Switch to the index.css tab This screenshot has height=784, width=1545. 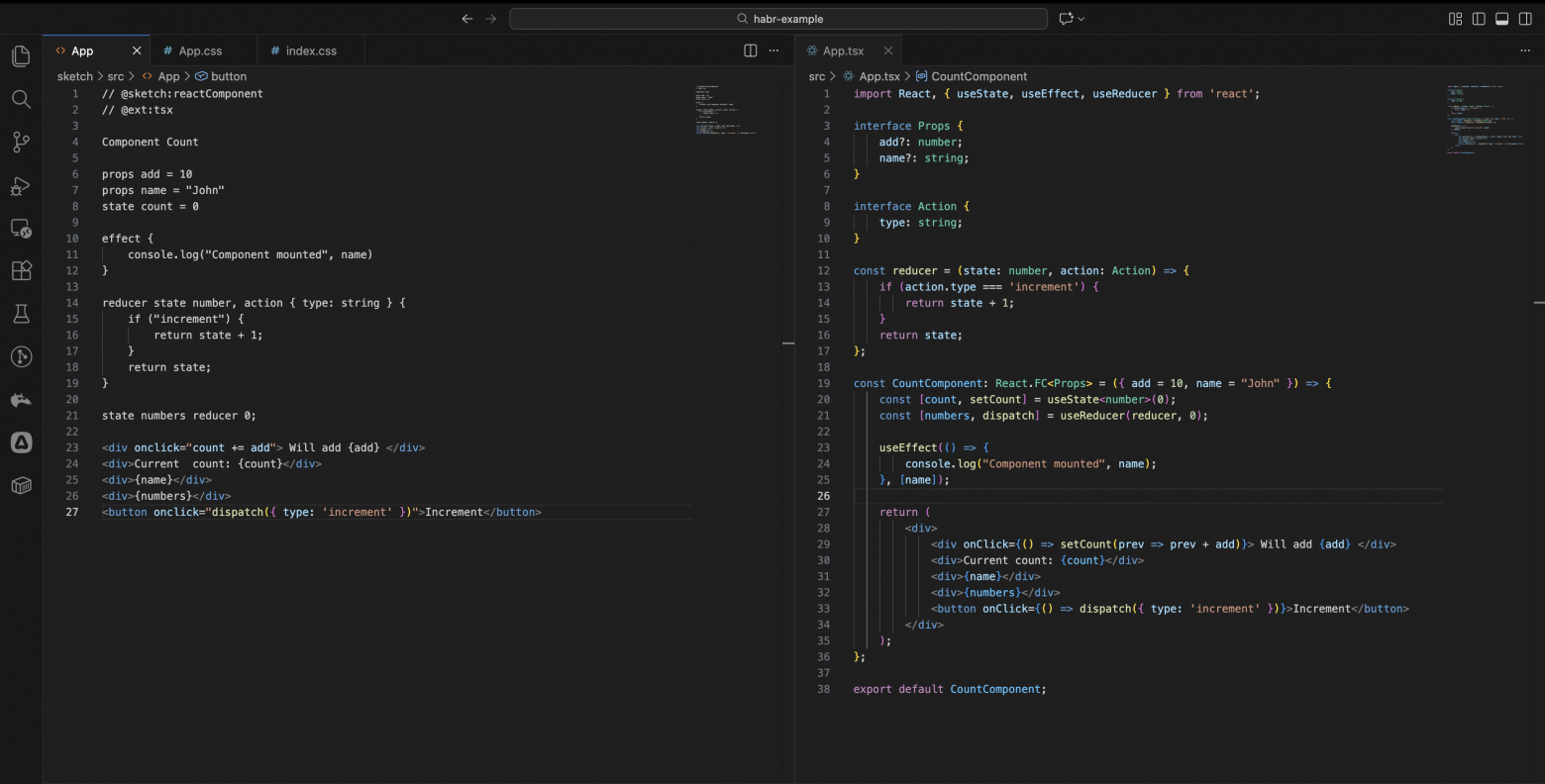point(311,50)
